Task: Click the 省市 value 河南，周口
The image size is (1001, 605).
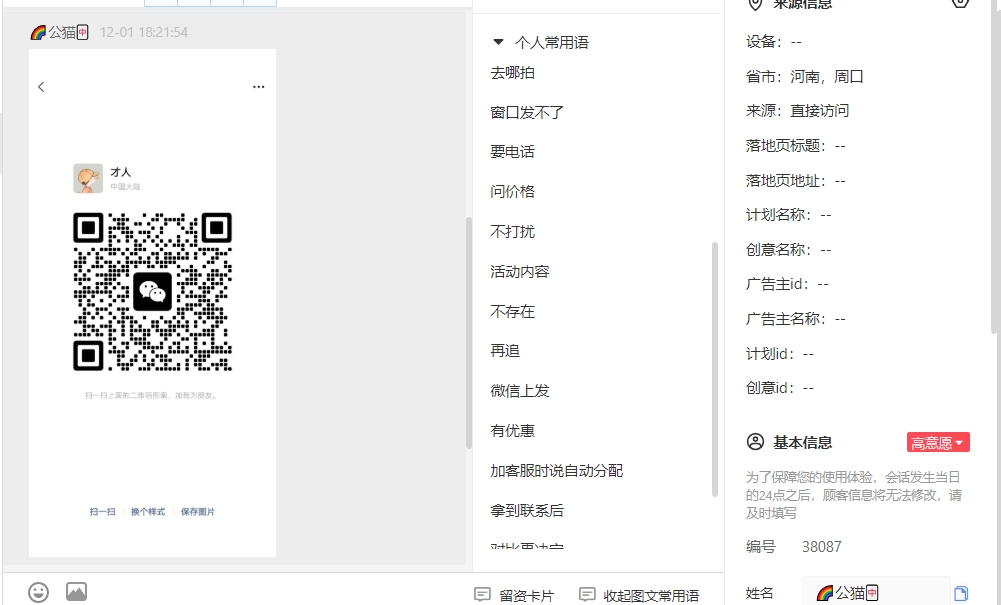Action: [x=827, y=77]
